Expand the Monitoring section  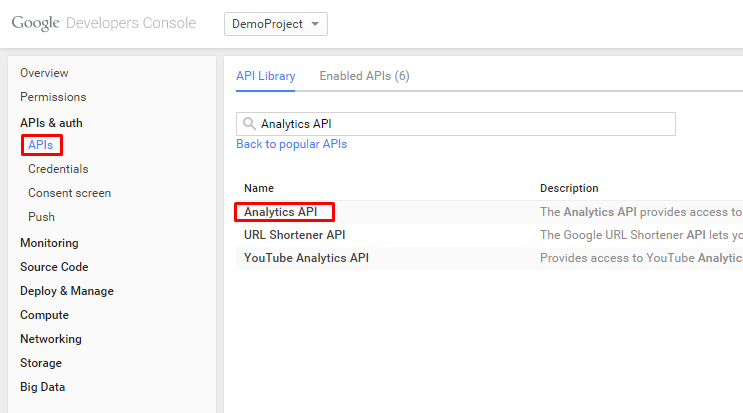(x=49, y=243)
